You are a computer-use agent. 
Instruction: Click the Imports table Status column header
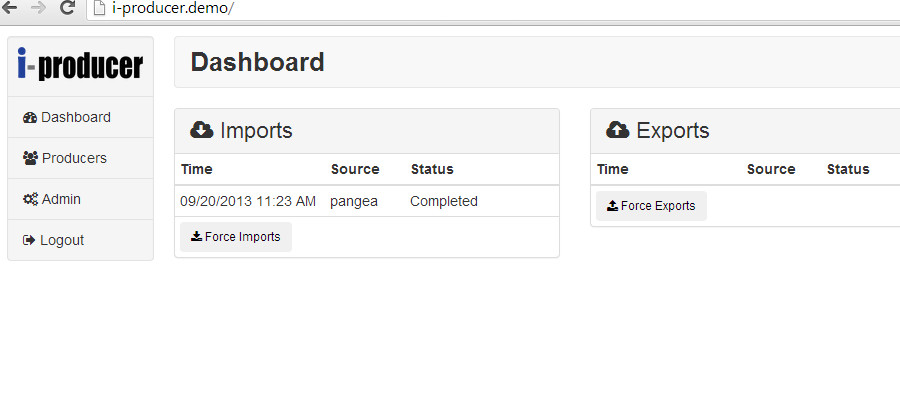432,169
